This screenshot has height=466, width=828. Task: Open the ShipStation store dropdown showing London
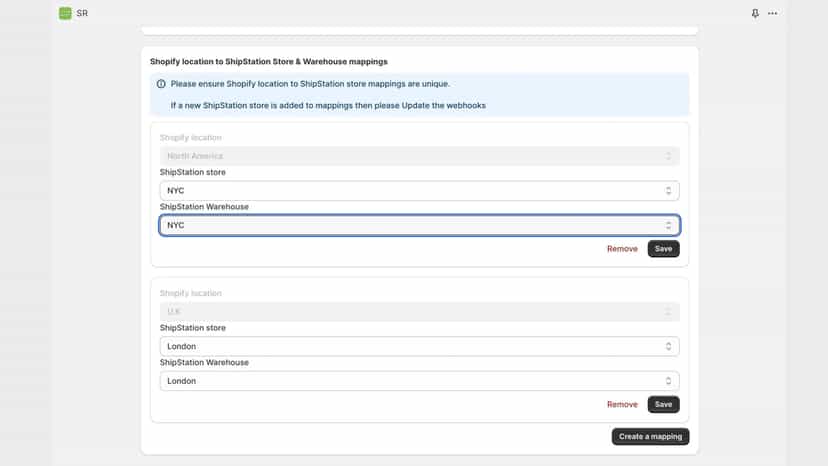pos(419,347)
